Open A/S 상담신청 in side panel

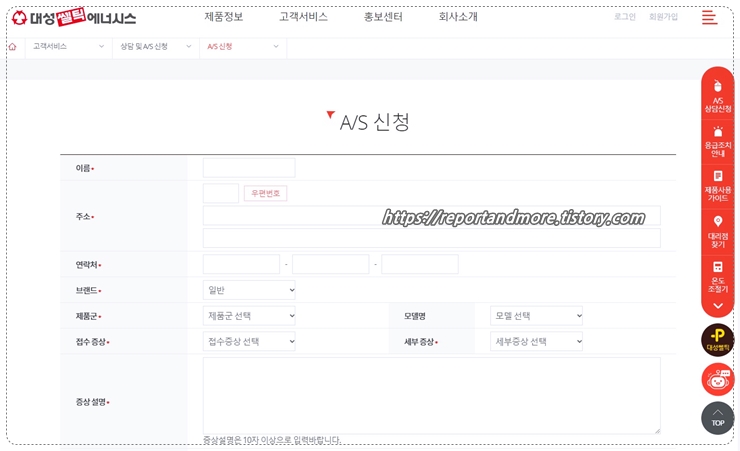718,96
